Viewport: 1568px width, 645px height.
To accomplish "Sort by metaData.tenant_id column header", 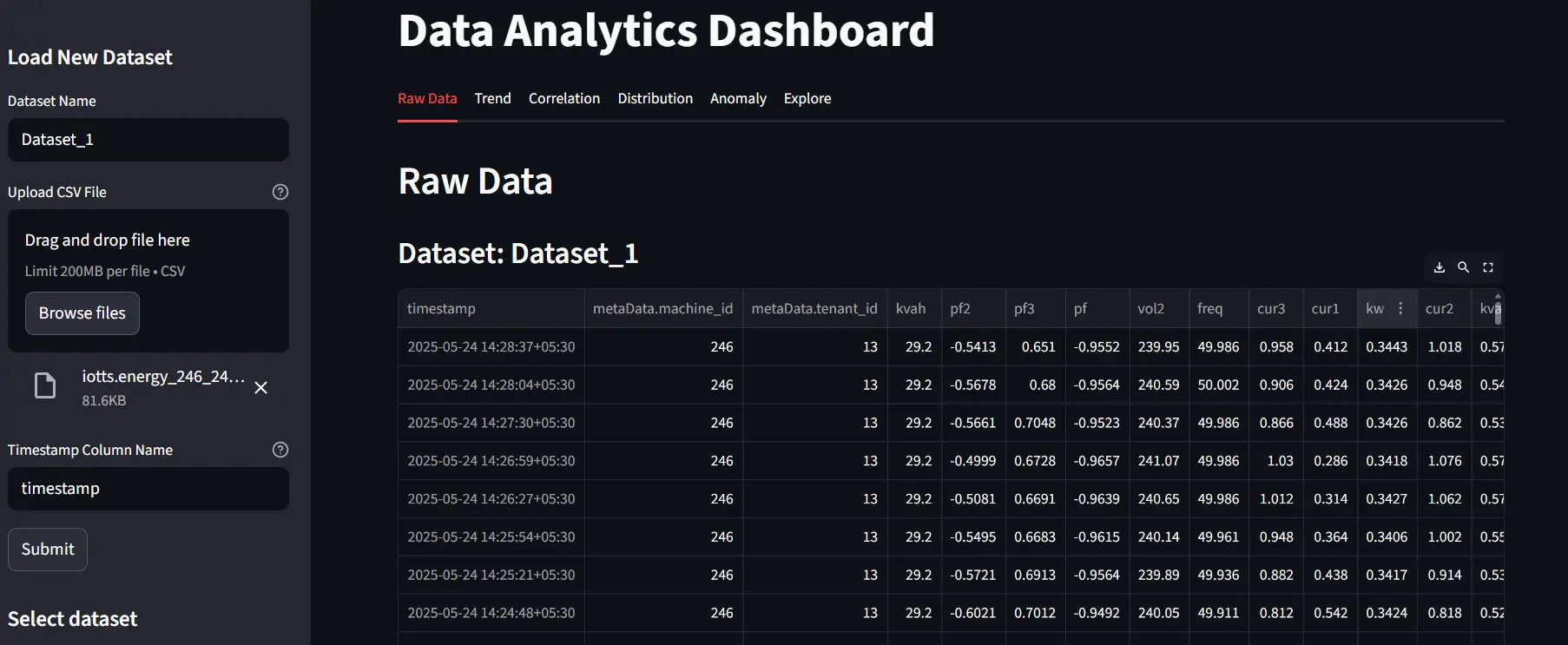I will pos(814,308).
